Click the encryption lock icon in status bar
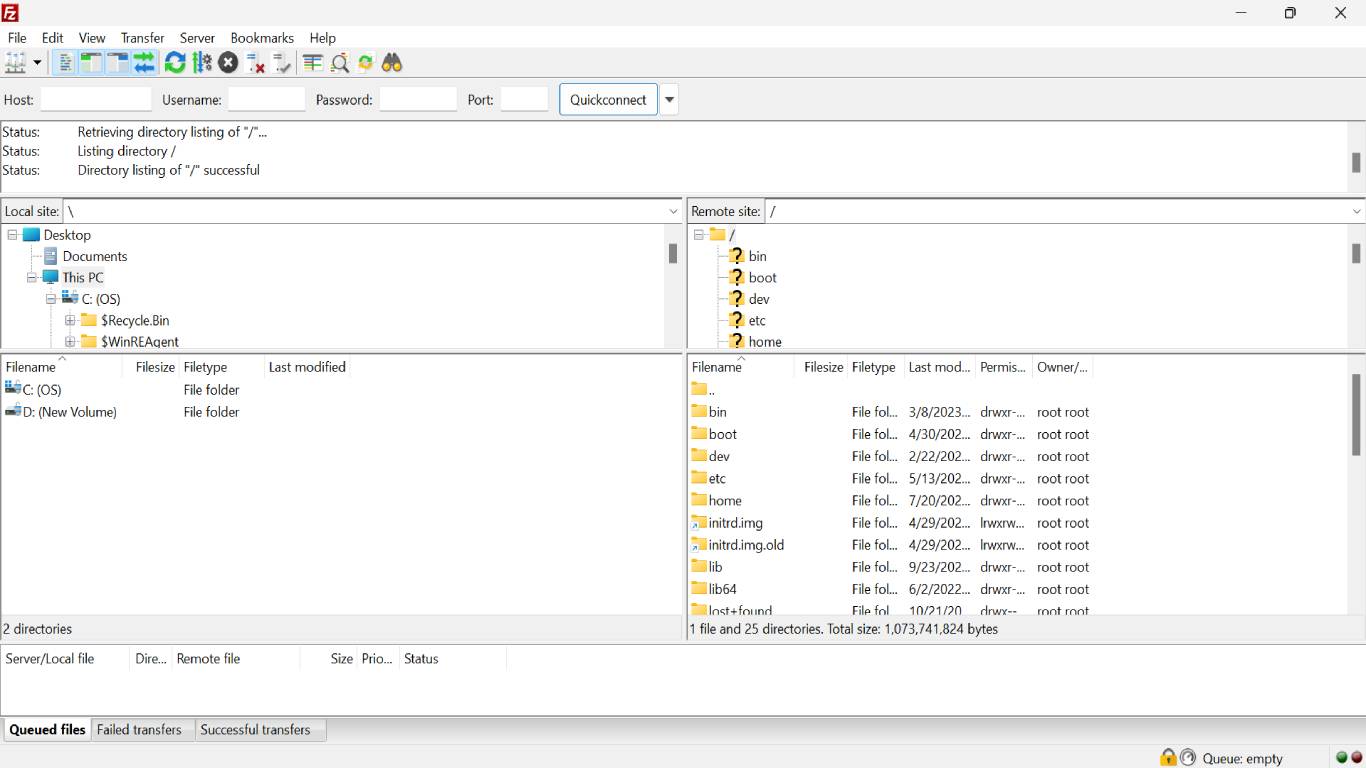 (x=1168, y=758)
